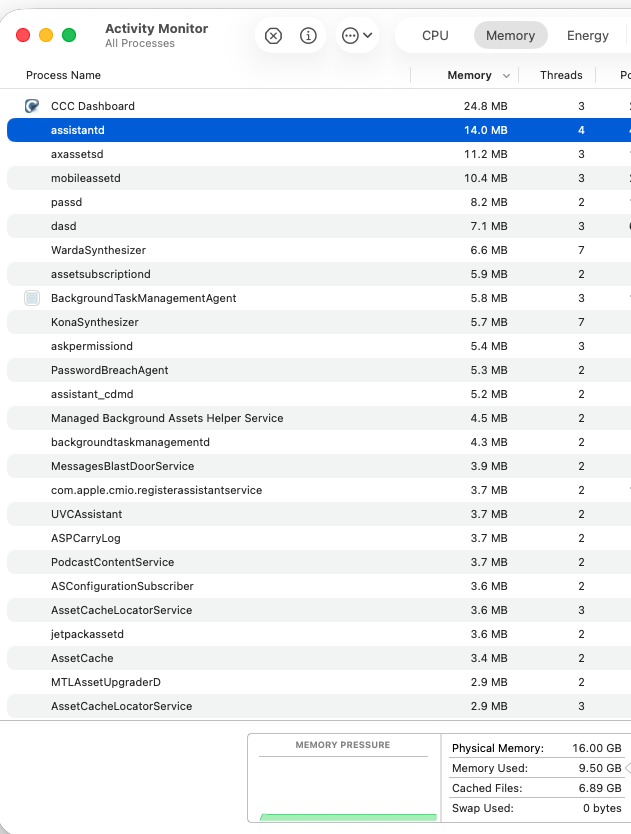
Task: Click the 11.2 MB memory value
Action: coord(485,154)
